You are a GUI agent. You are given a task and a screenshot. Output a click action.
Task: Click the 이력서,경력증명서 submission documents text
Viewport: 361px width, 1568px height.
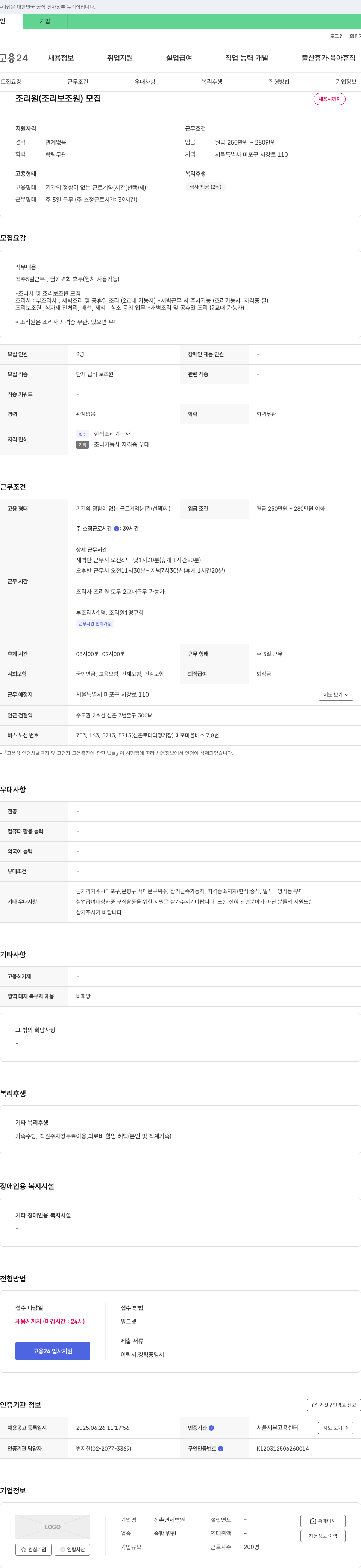tap(142, 1354)
